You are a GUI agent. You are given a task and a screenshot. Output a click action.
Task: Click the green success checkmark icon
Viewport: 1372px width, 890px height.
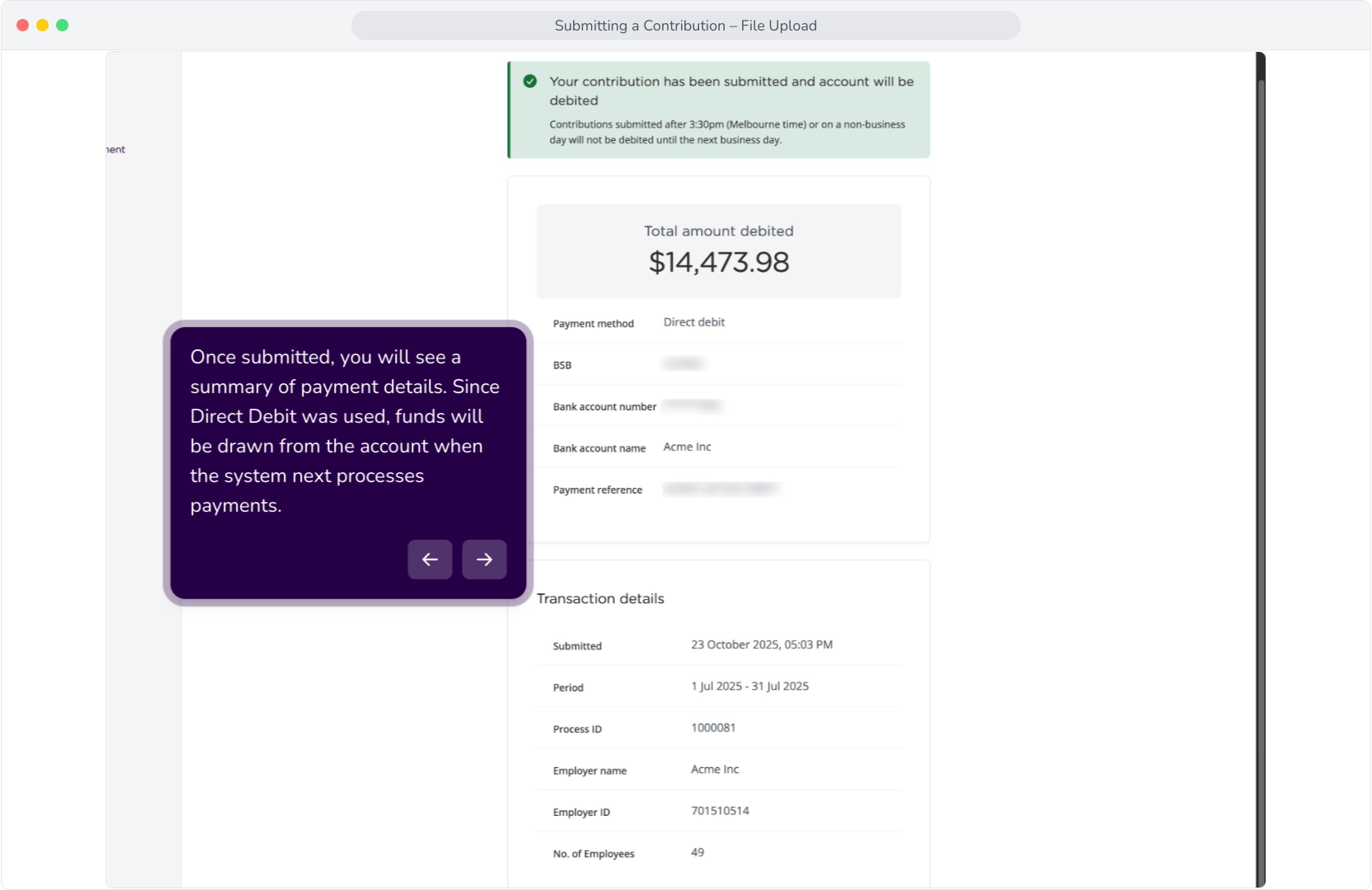pyautogui.click(x=530, y=82)
